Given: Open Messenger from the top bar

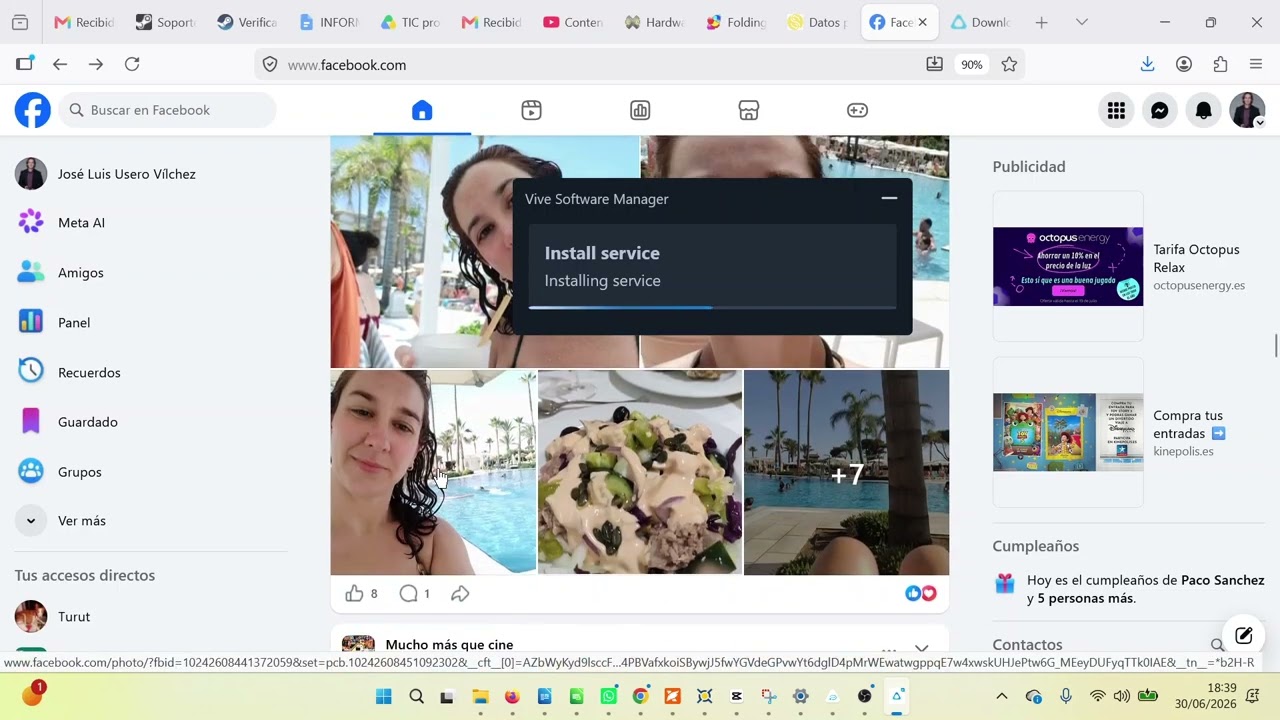Looking at the screenshot, I should point(1160,110).
